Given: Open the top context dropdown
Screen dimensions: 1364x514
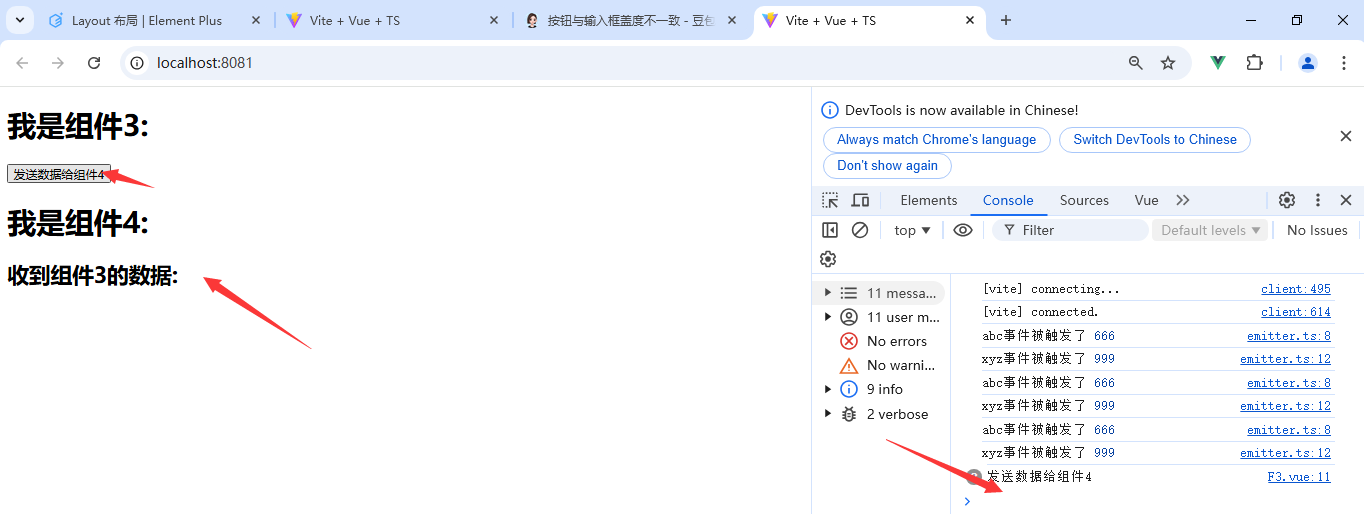Looking at the screenshot, I should pyautogui.click(x=913, y=230).
